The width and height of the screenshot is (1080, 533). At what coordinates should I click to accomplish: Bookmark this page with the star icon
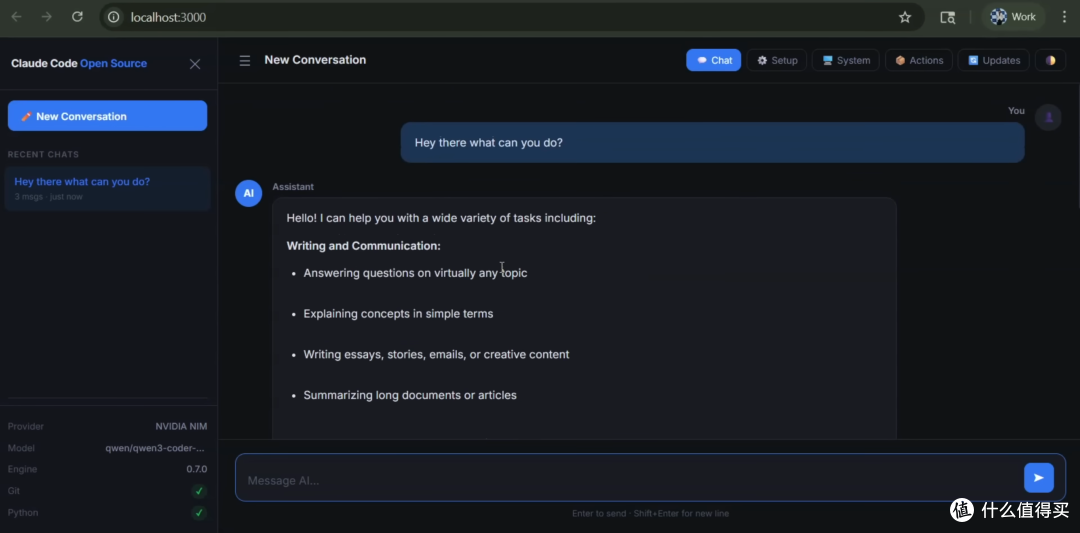pyautogui.click(x=905, y=17)
